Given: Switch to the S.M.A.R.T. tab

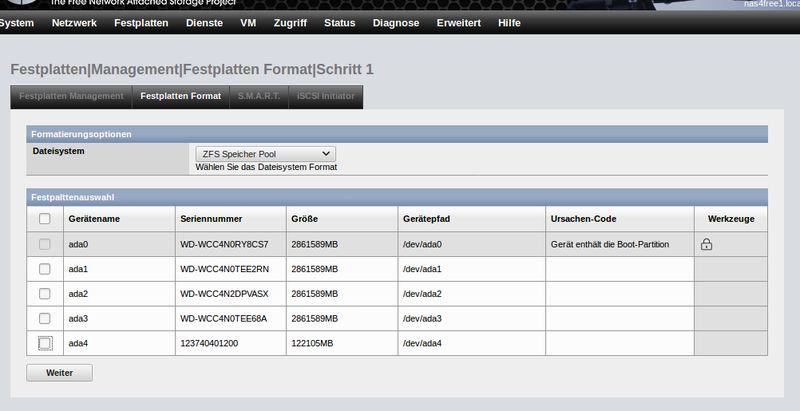Looking at the screenshot, I should [x=259, y=97].
